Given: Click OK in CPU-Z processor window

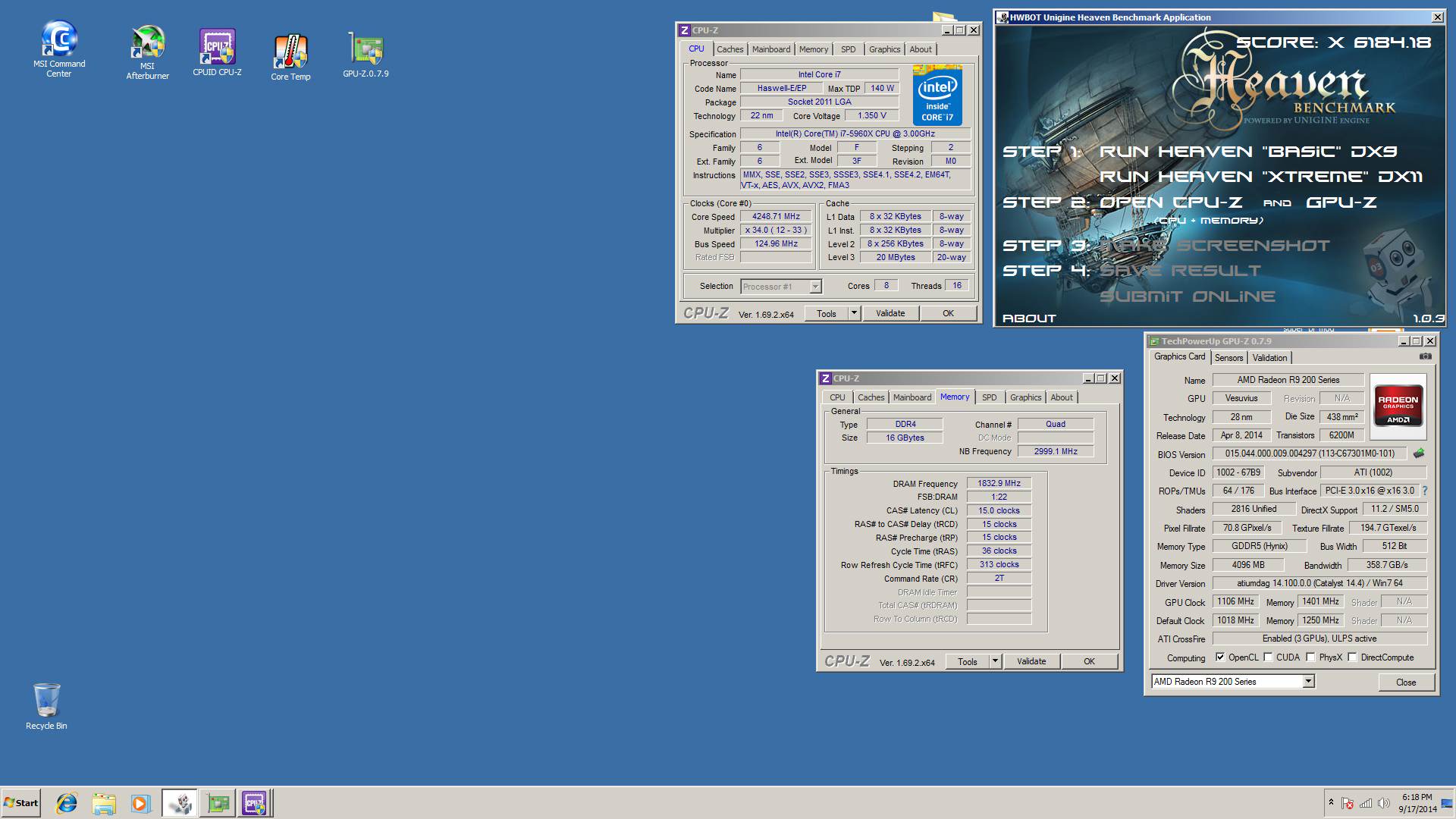Looking at the screenshot, I should coord(948,313).
